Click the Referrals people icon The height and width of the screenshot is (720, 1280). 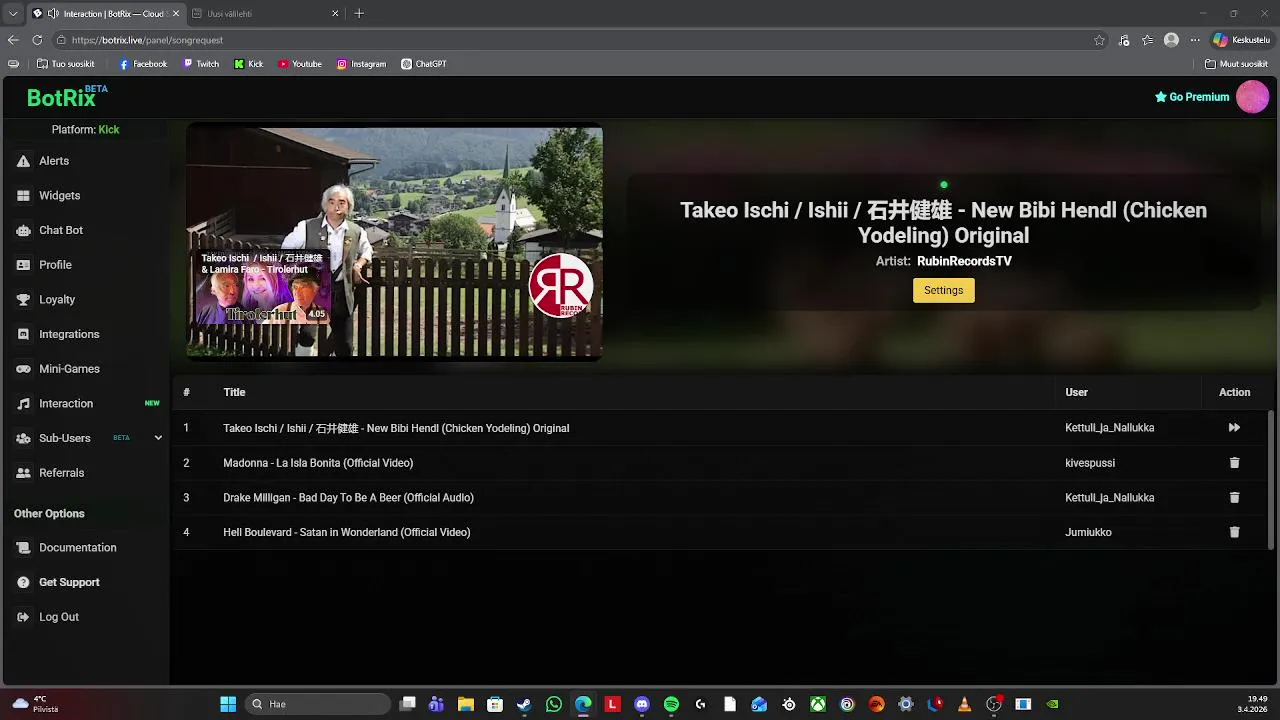(x=23, y=473)
